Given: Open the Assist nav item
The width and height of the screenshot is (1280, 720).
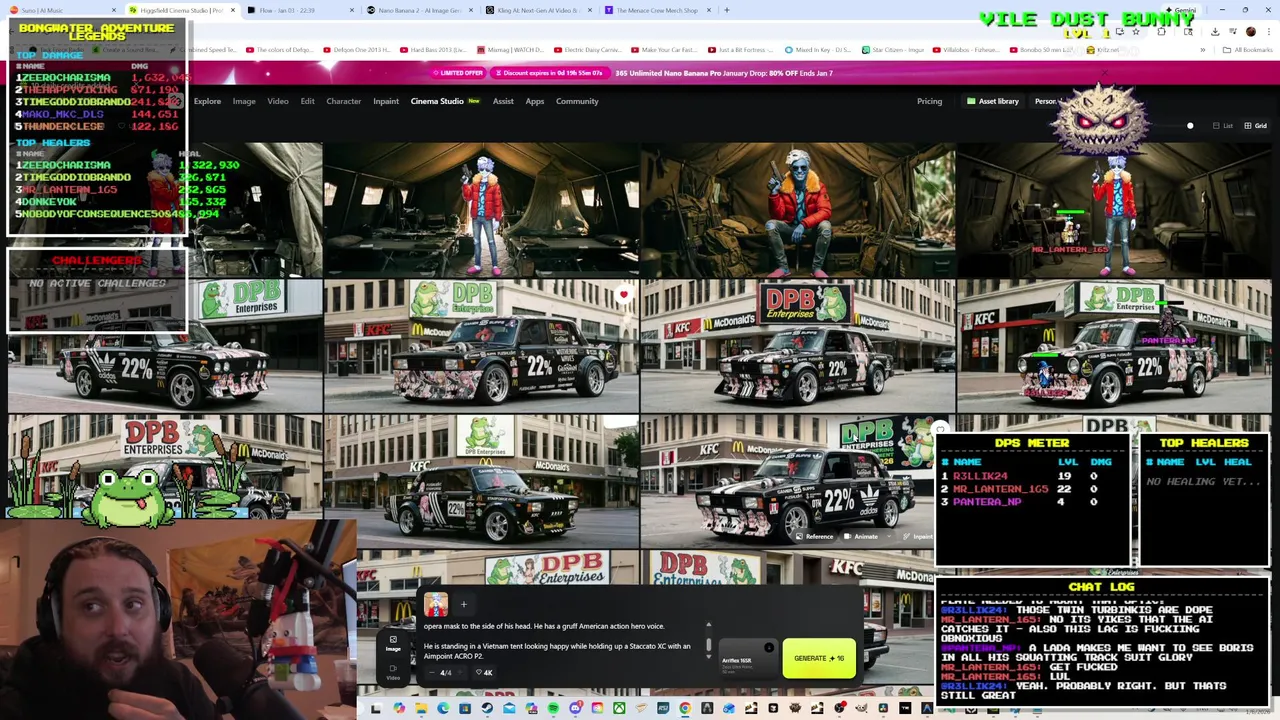Looking at the screenshot, I should [503, 101].
